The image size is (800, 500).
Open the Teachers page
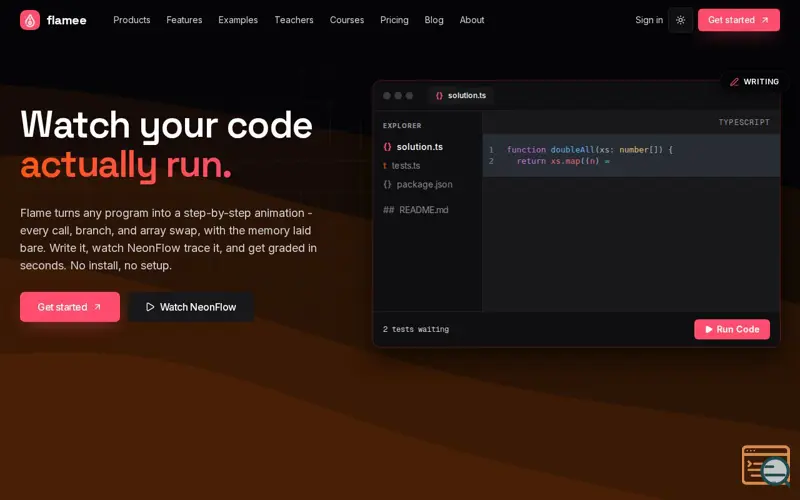coord(294,20)
